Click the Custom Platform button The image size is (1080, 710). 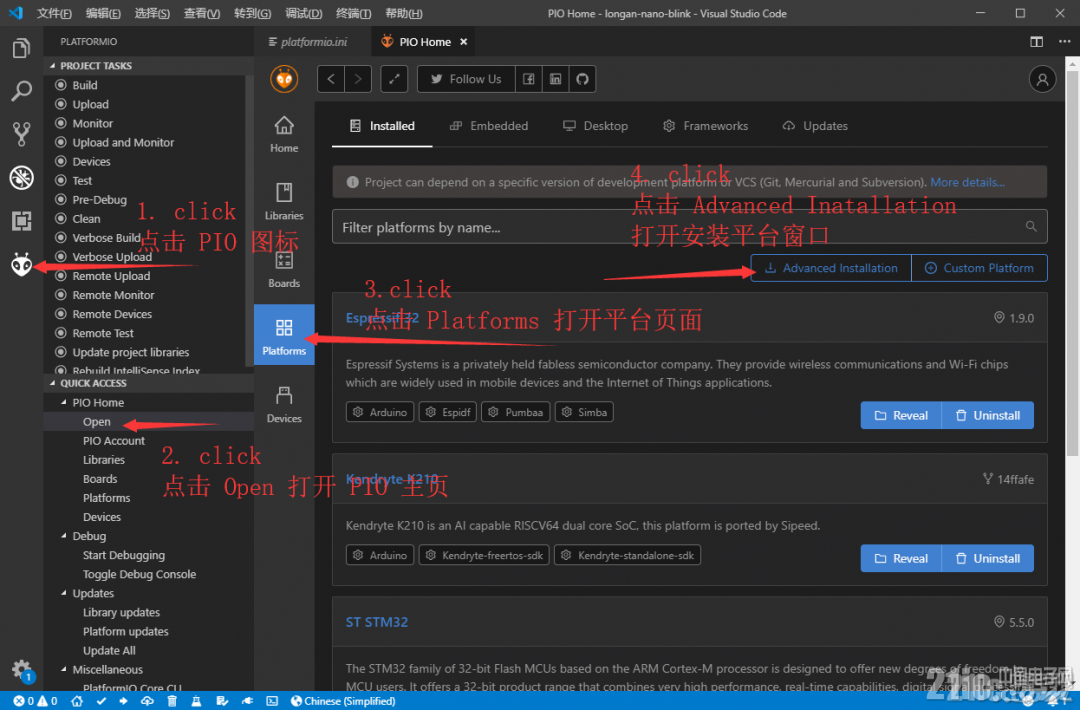979,268
